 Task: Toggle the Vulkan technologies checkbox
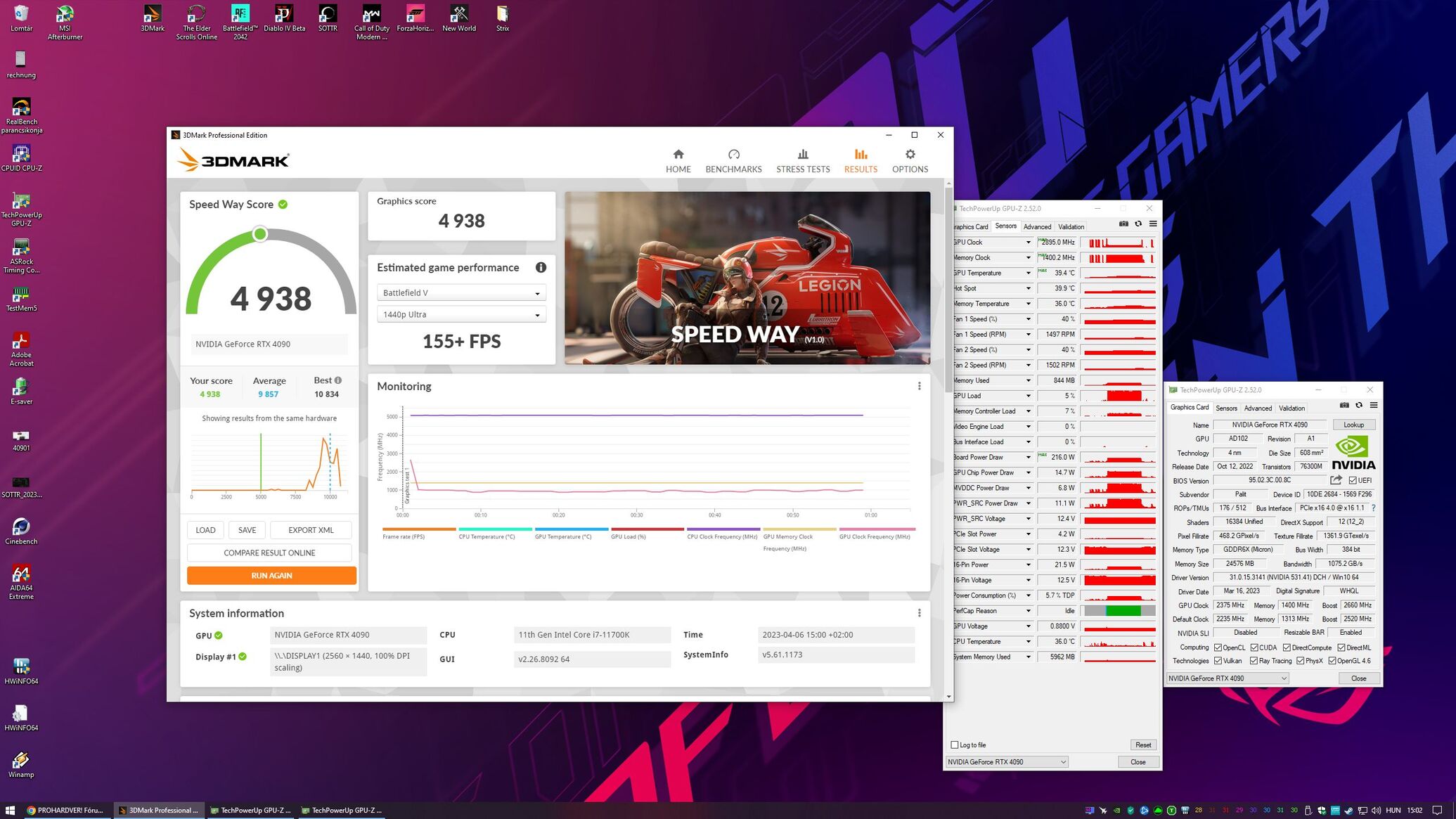[1218, 661]
